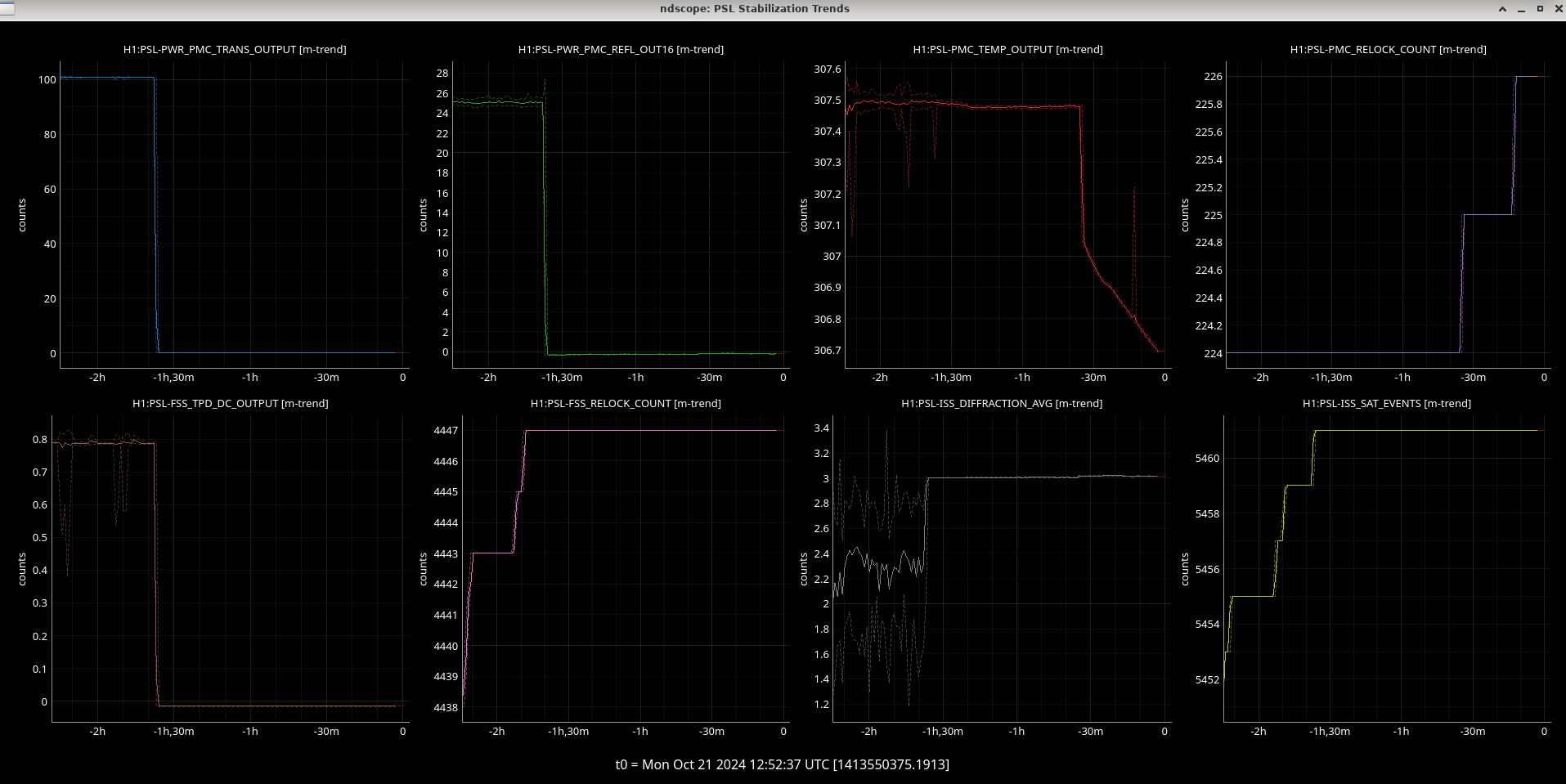Click the 28 y-tick on PMC_REFL_OUT16 plot
Image resolution: width=1566 pixels, height=784 pixels.
pyautogui.click(x=442, y=74)
